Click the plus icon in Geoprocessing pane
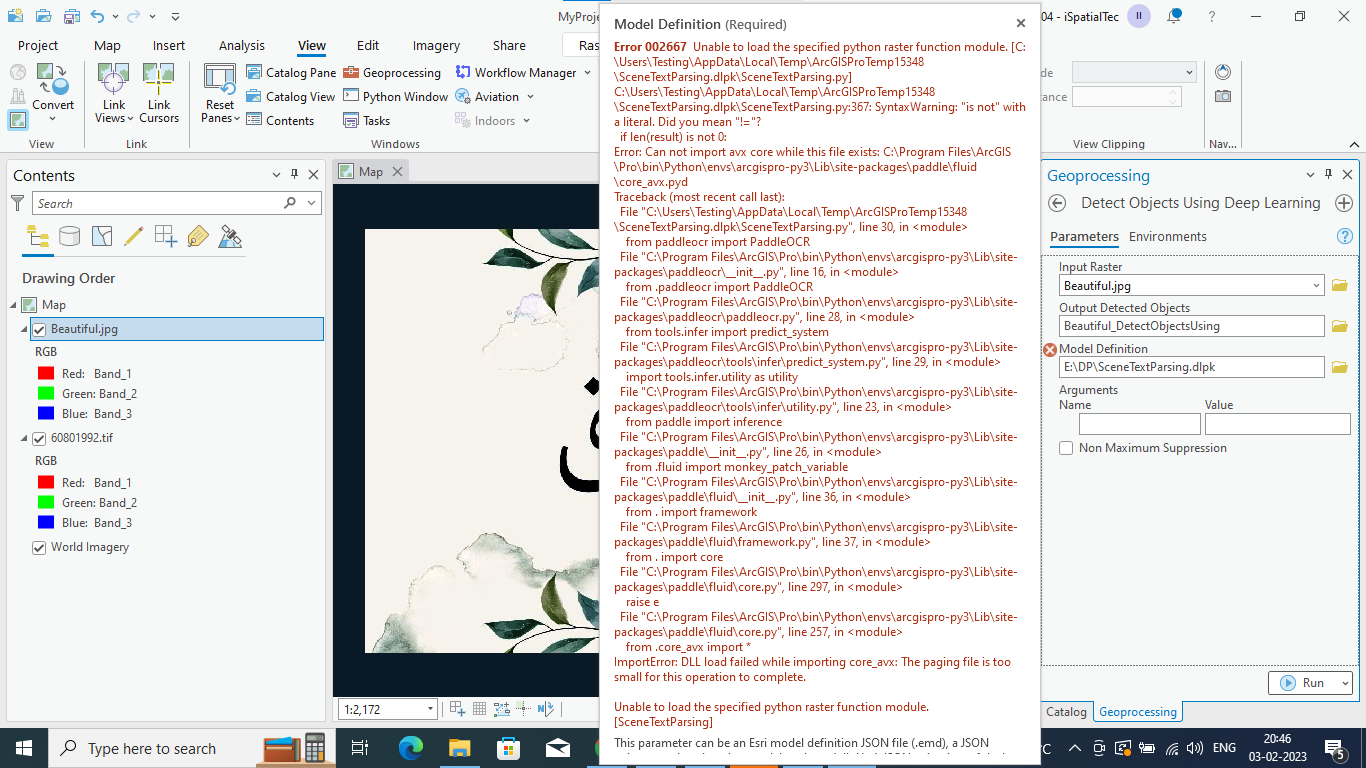This screenshot has width=1366, height=768. (1342, 203)
